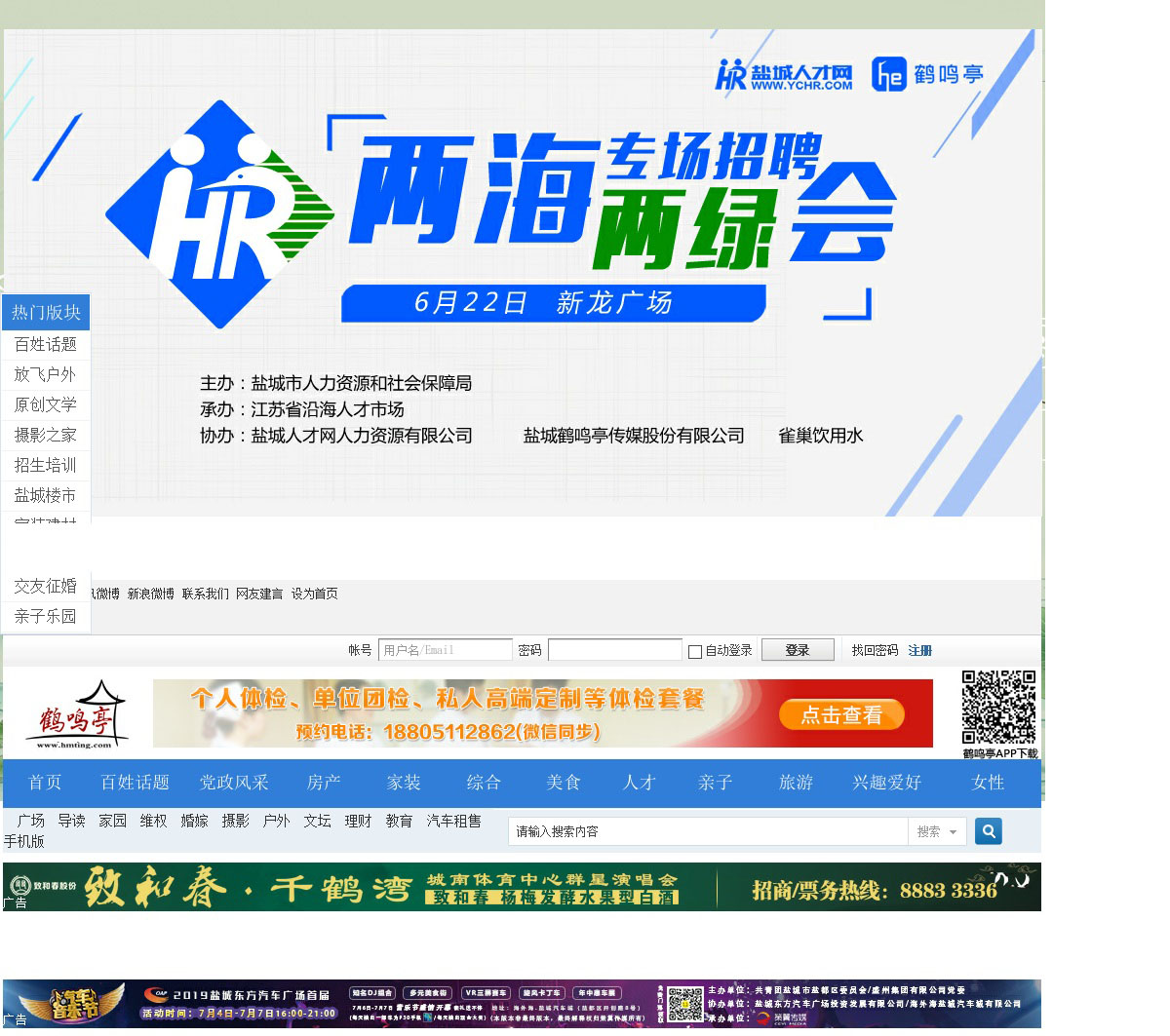Open 百姓话题 in the blue navigation bar
This screenshot has height=1036, width=1170.
[x=135, y=783]
